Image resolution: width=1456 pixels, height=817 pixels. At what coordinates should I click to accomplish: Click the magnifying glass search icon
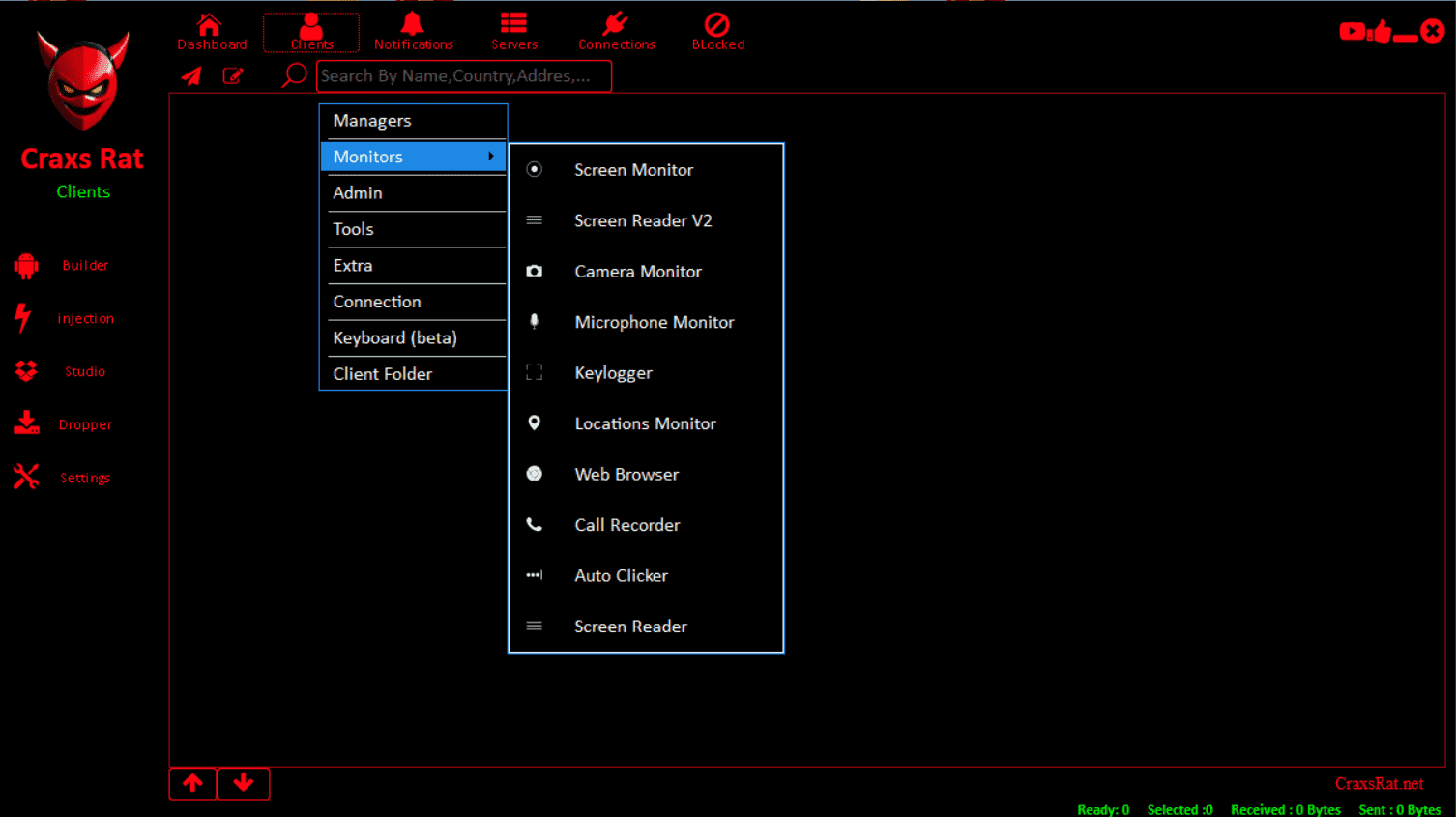(x=294, y=75)
